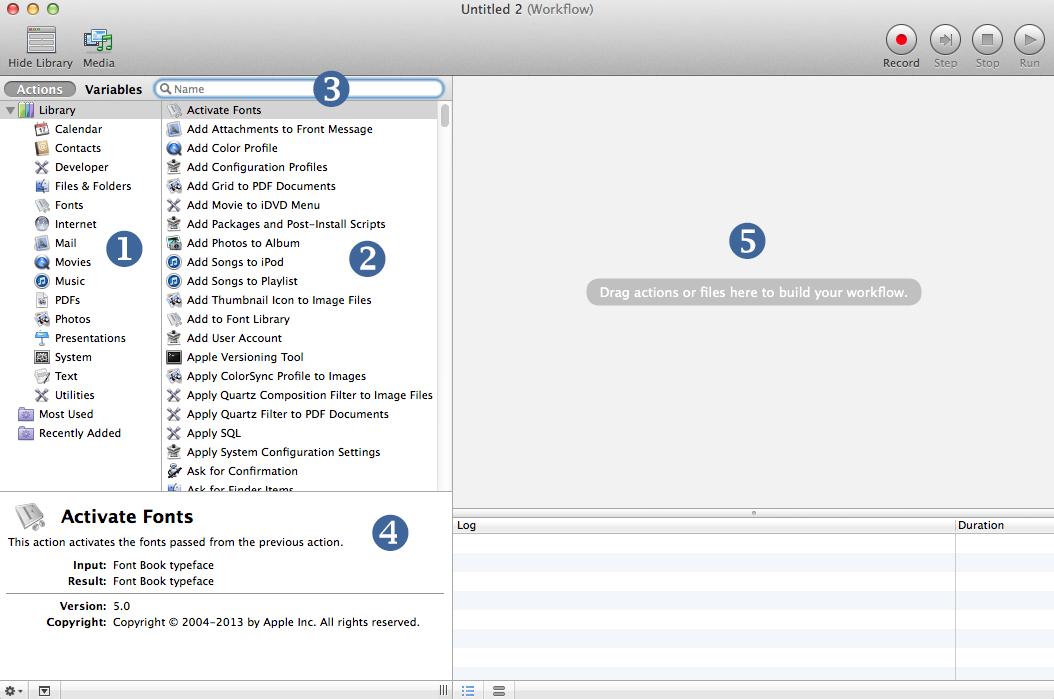Start recording with the Record button
The width and height of the screenshot is (1054, 699).
[x=901, y=40]
